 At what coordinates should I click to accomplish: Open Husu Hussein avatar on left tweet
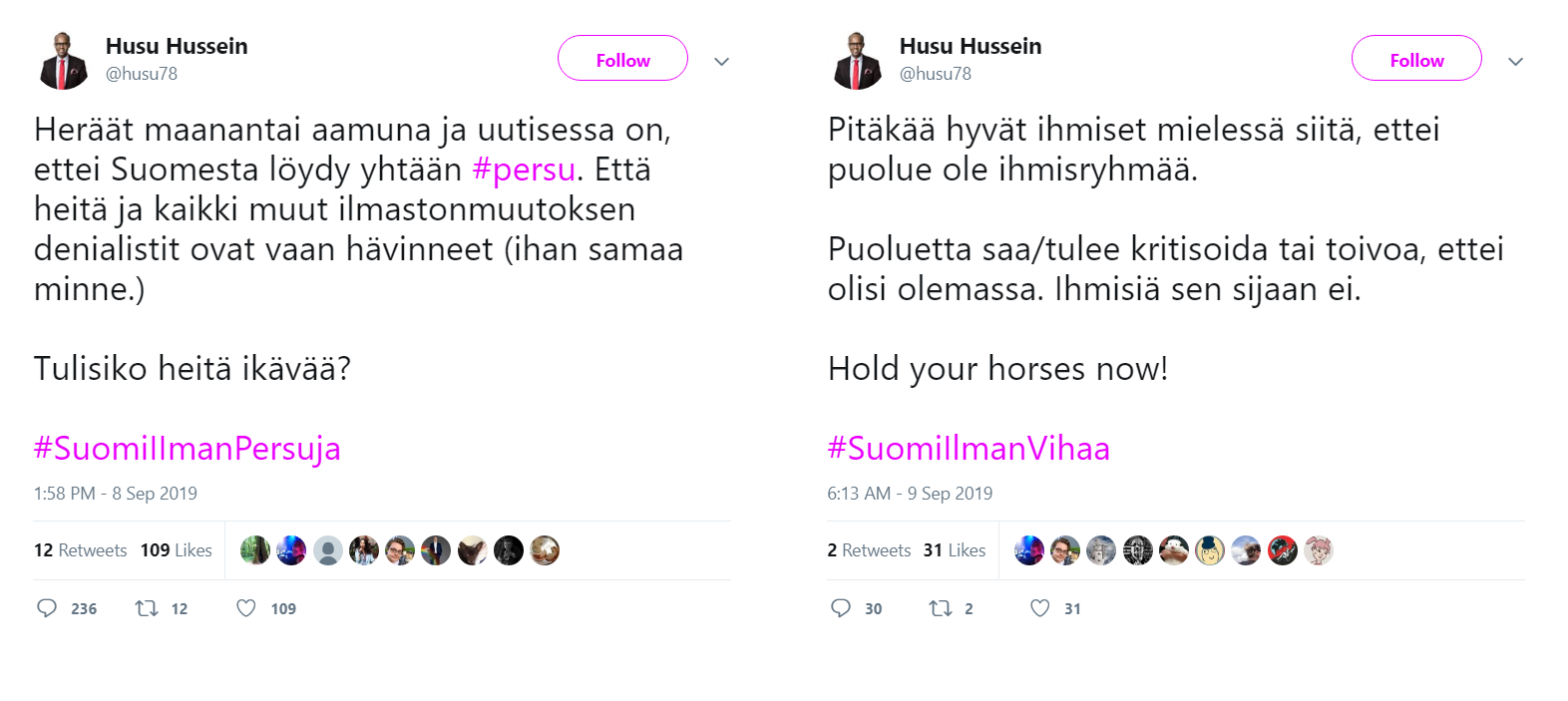64,60
